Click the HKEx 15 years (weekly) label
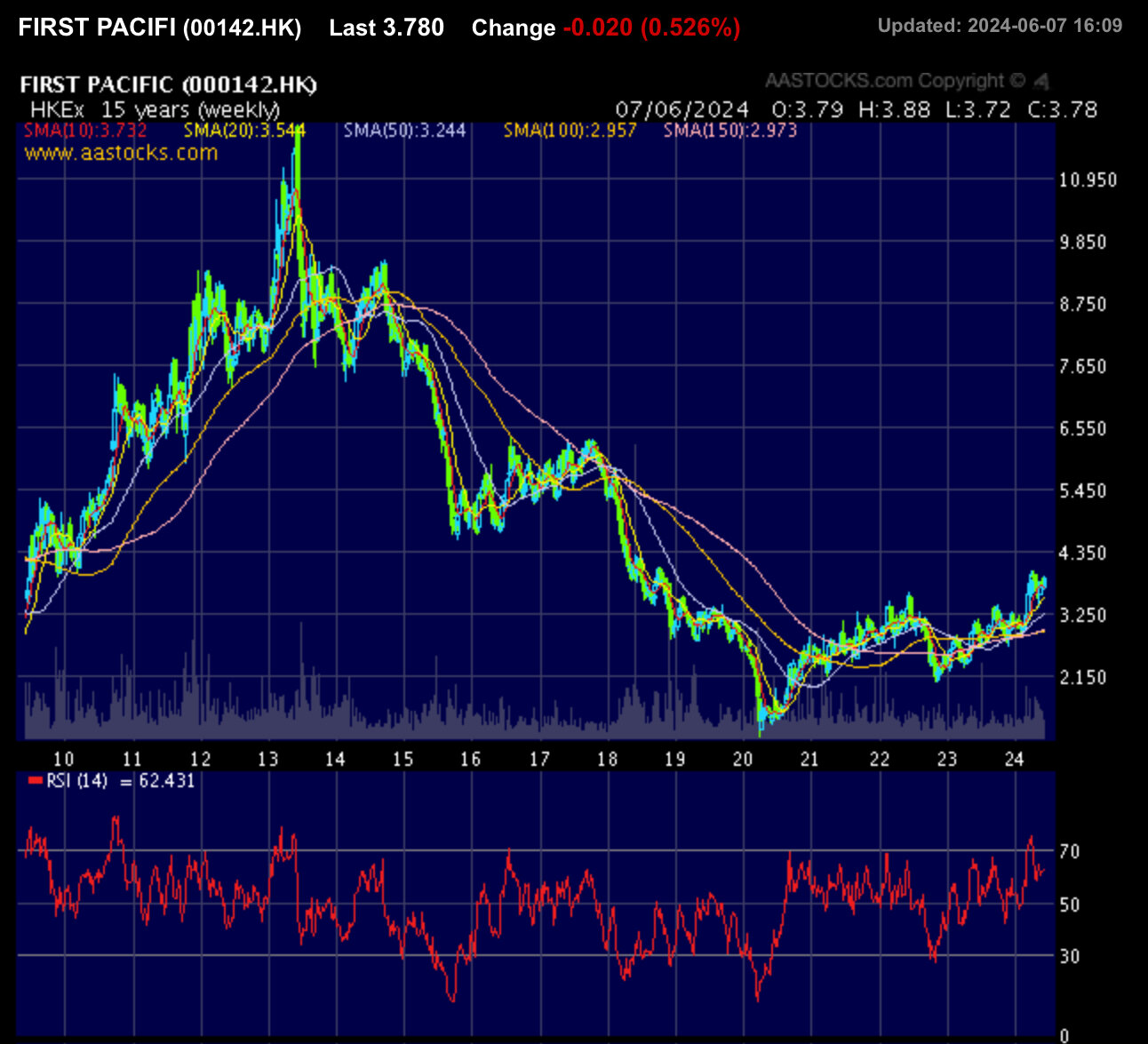 pos(155,109)
